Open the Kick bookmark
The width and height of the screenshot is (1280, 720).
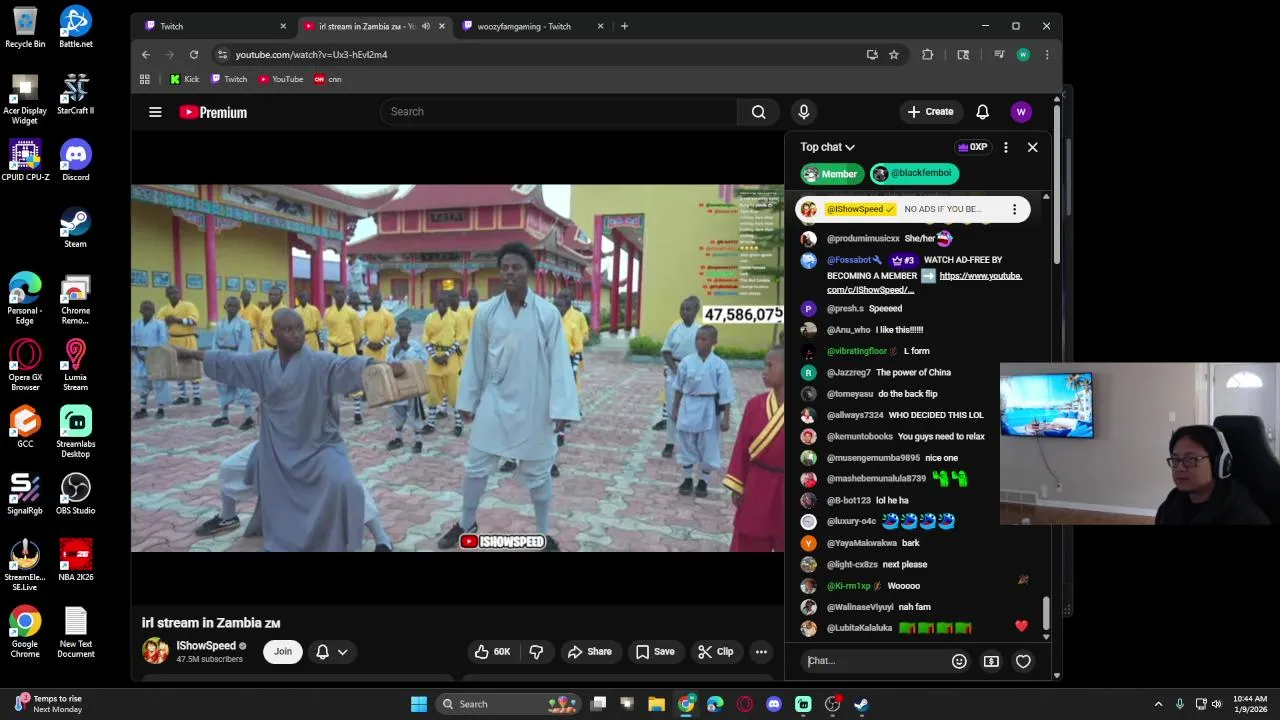click(185, 79)
